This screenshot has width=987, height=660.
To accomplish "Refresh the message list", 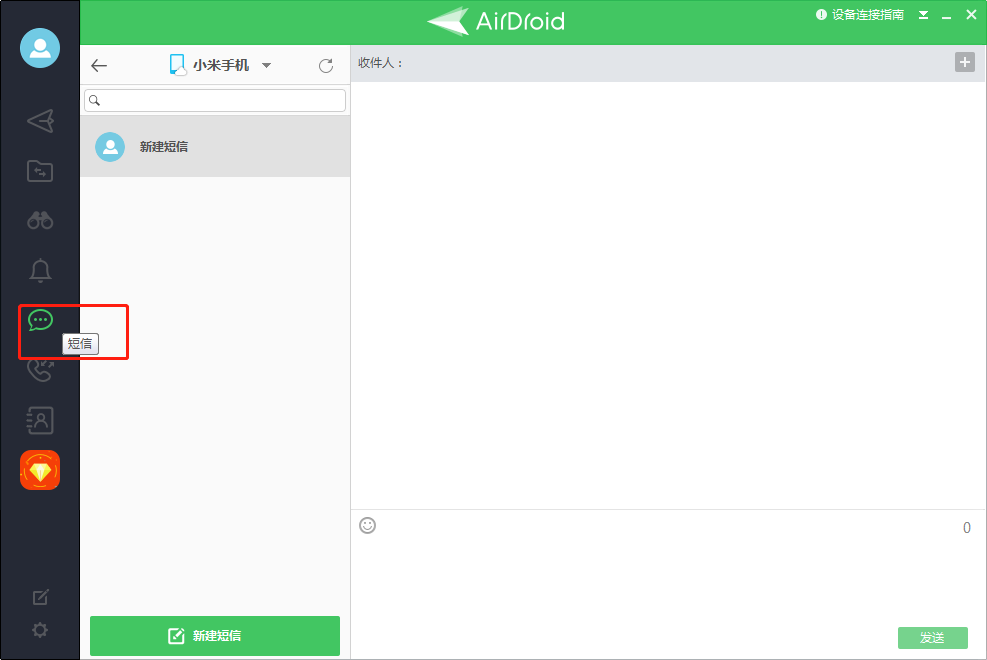I will pos(325,65).
